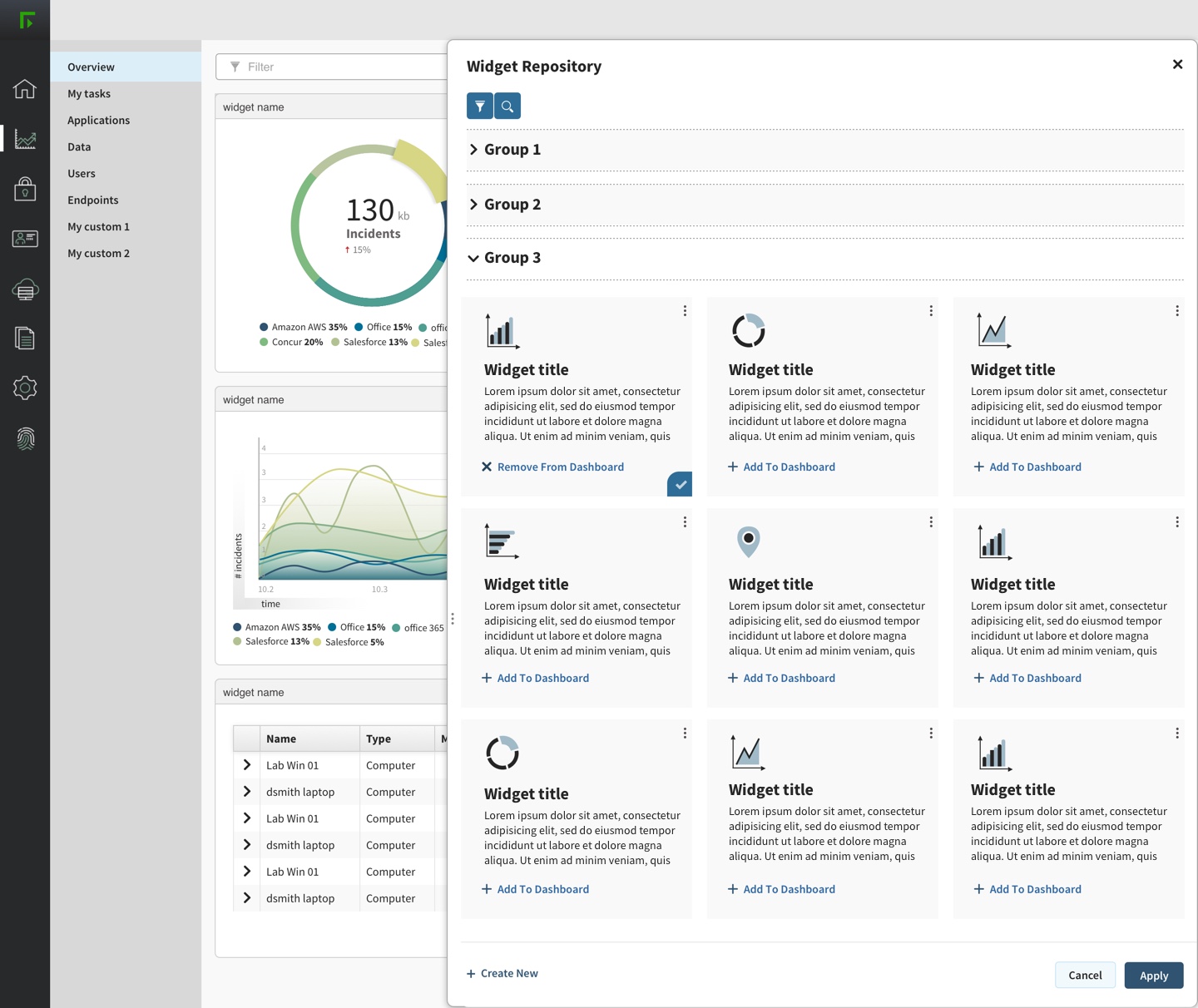
Task: Click the Type column header in the table
Action: coord(397,739)
